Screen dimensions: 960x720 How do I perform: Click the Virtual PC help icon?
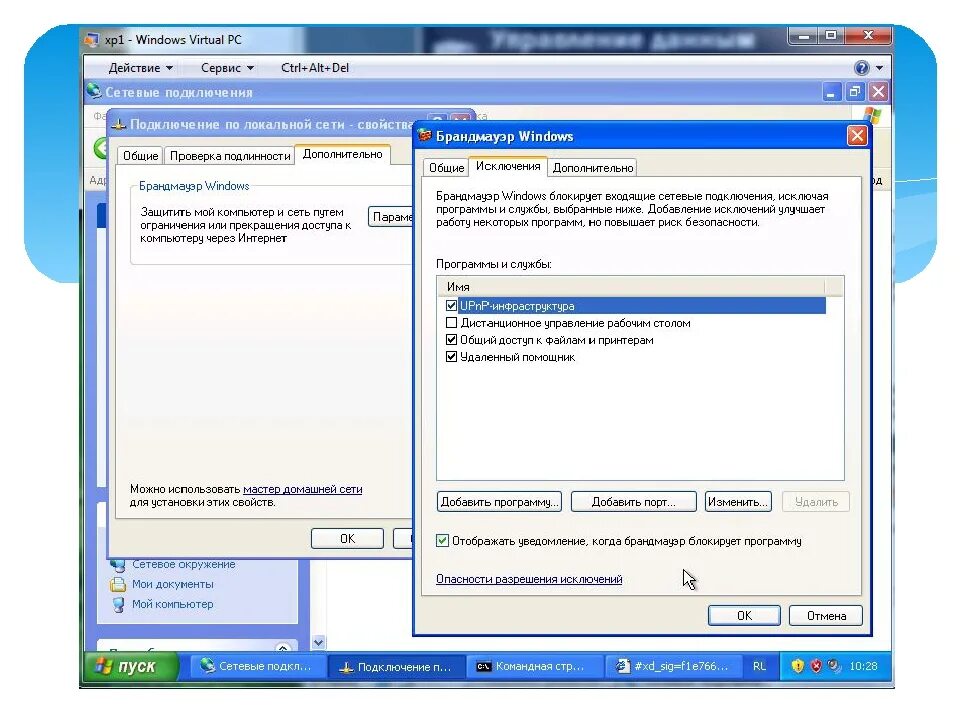tap(861, 67)
